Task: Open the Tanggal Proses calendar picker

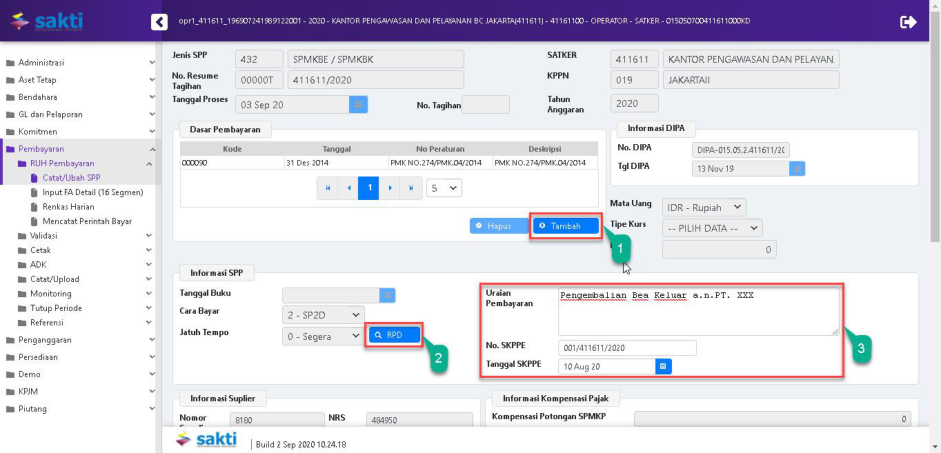Action: point(358,103)
